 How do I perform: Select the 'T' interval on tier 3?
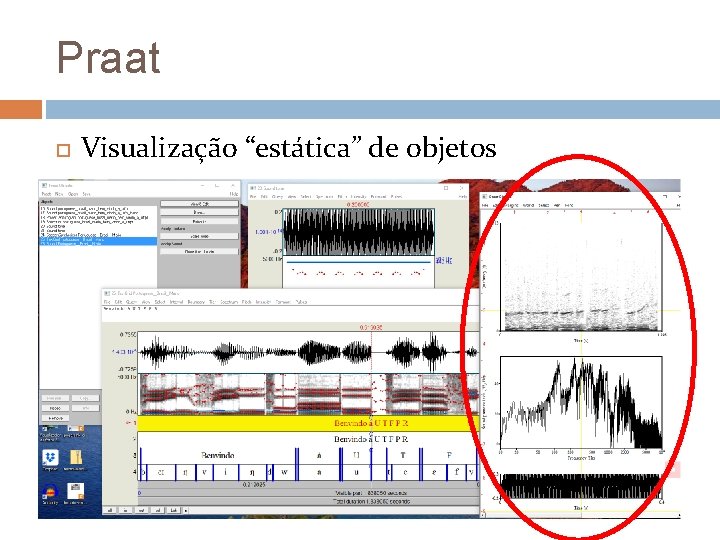coord(403,455)
